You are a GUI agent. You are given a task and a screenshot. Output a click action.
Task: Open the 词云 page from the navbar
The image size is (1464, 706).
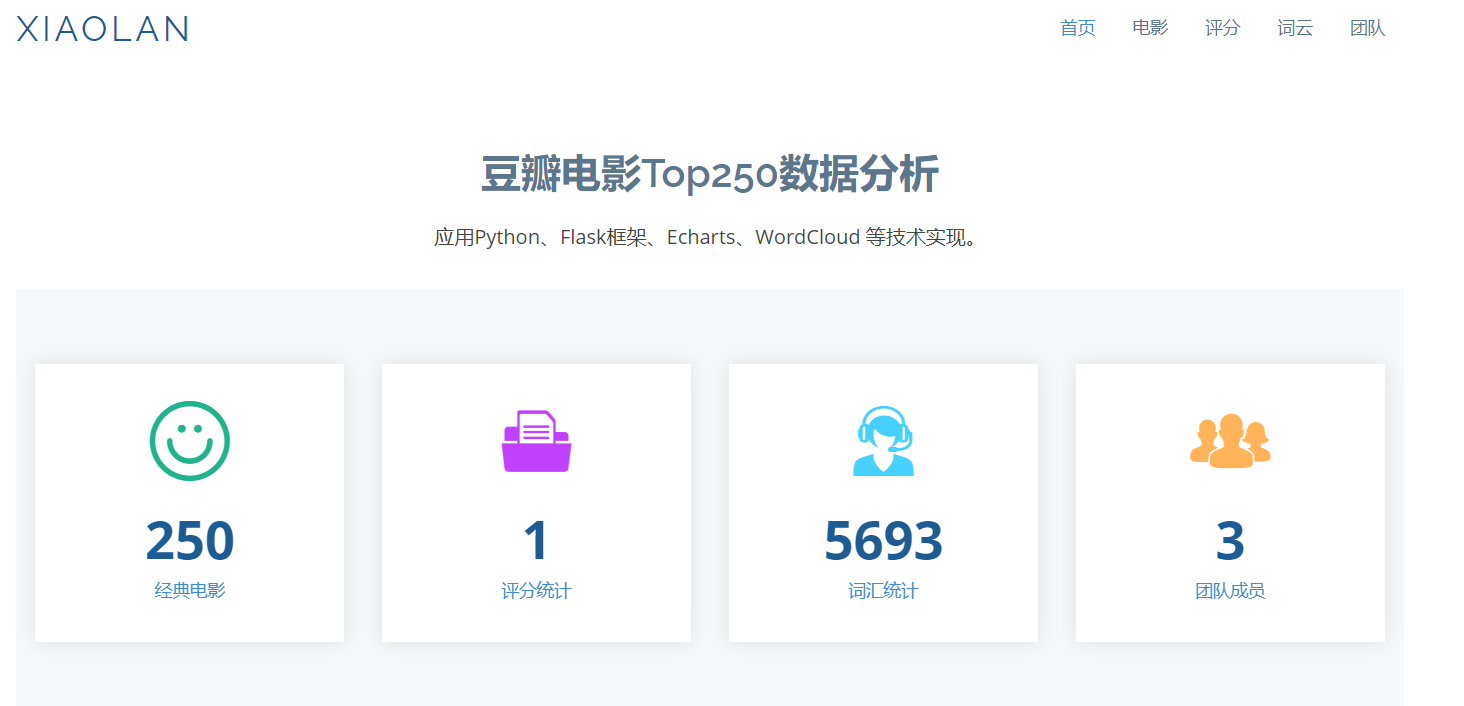[1294, 28]
